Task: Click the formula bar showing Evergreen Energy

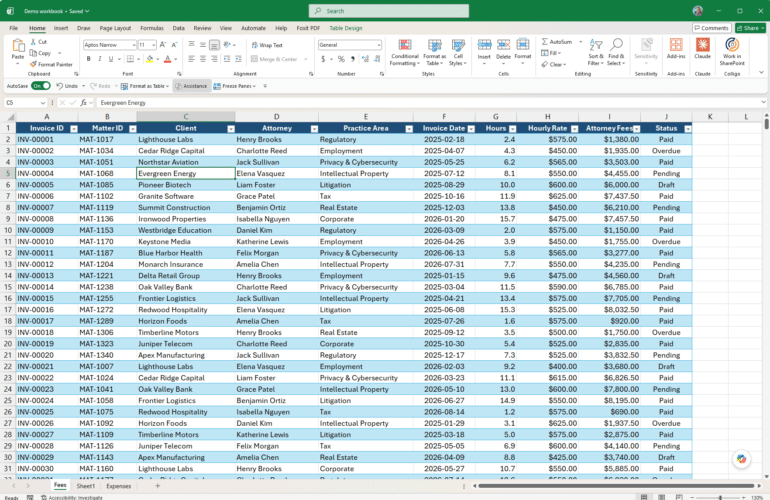Action: coord(428,103)
